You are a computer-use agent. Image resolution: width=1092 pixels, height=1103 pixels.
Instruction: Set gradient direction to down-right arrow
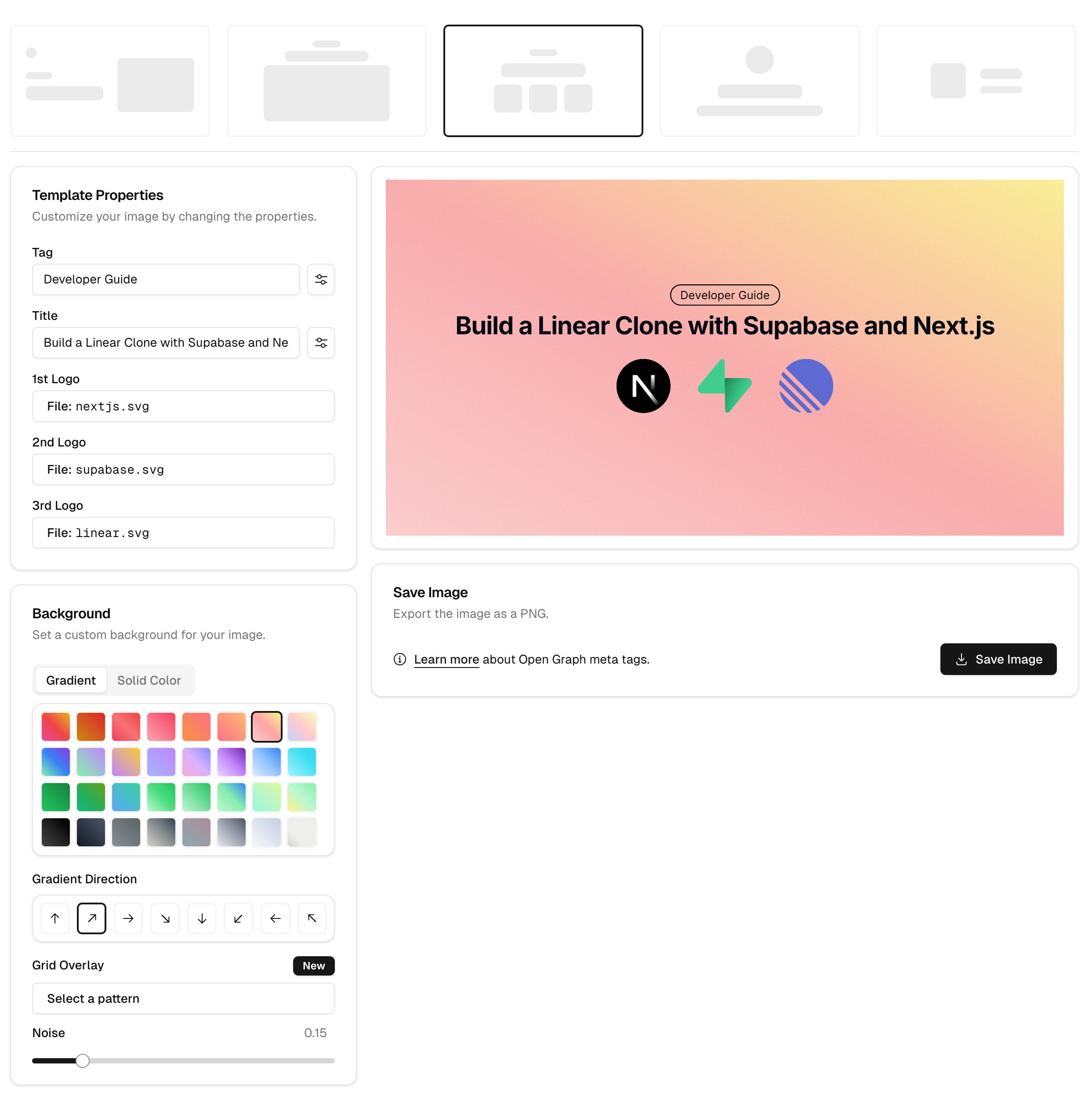pos(165,918)
